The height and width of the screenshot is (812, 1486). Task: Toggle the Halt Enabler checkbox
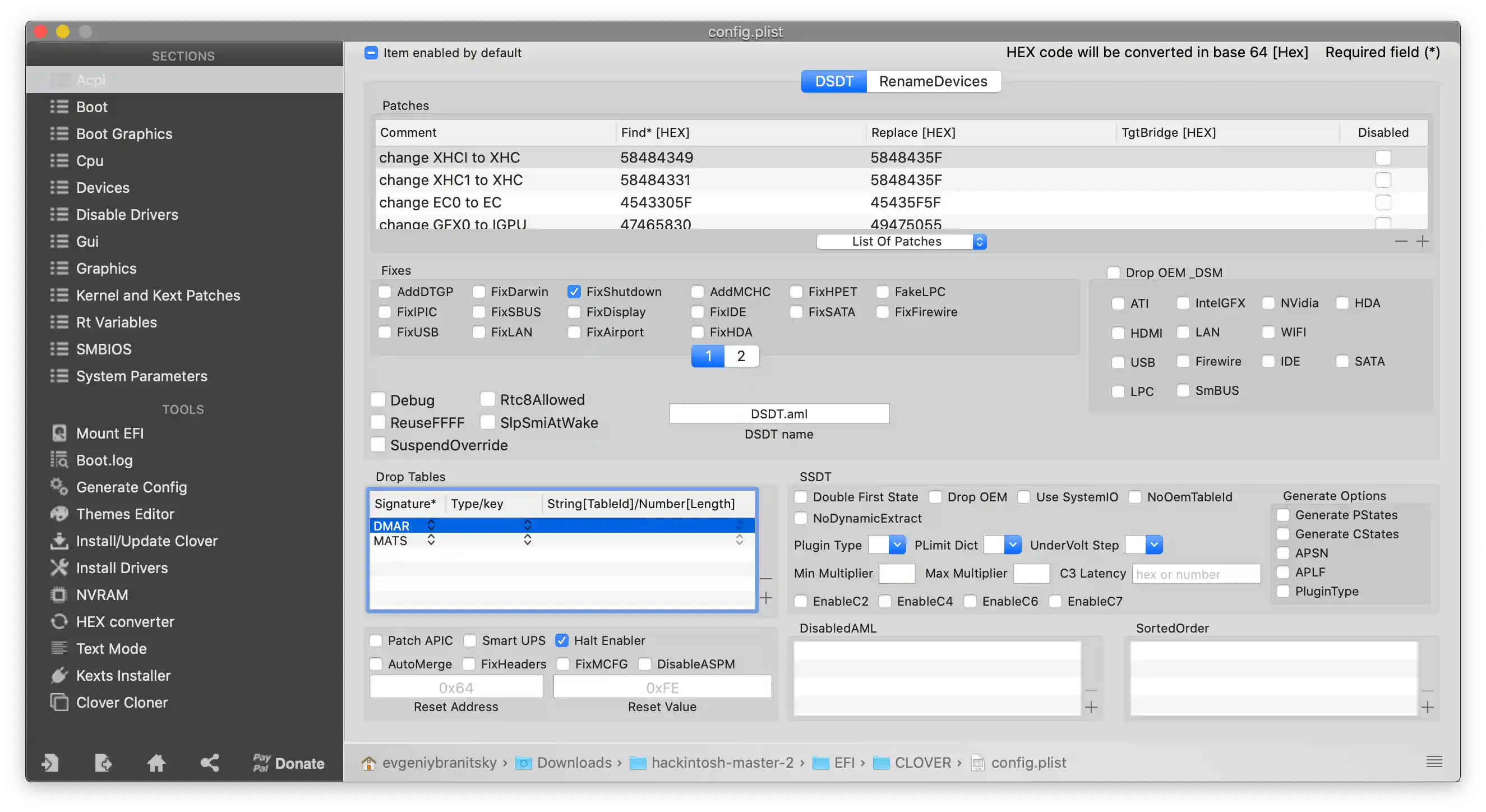(x=561, y=641)
